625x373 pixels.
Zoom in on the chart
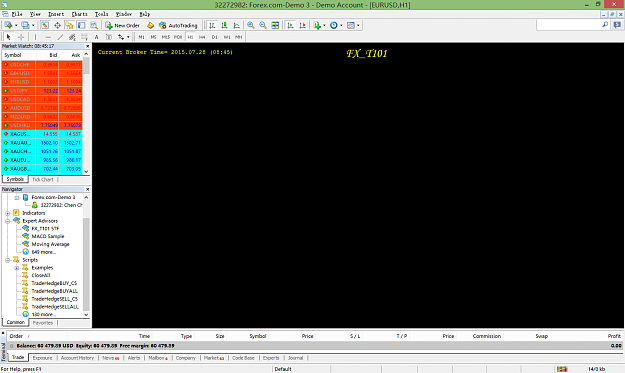click(250, 25)
